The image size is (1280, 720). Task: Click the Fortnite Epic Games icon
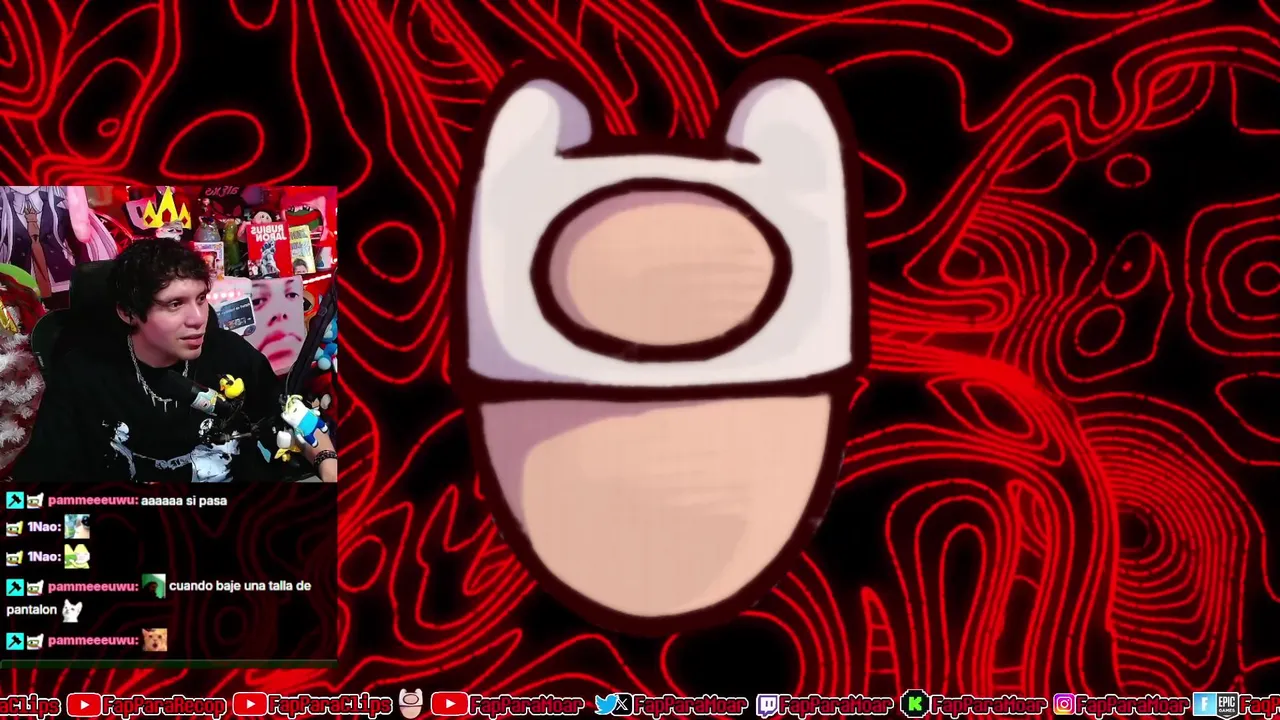(1214, 705)
